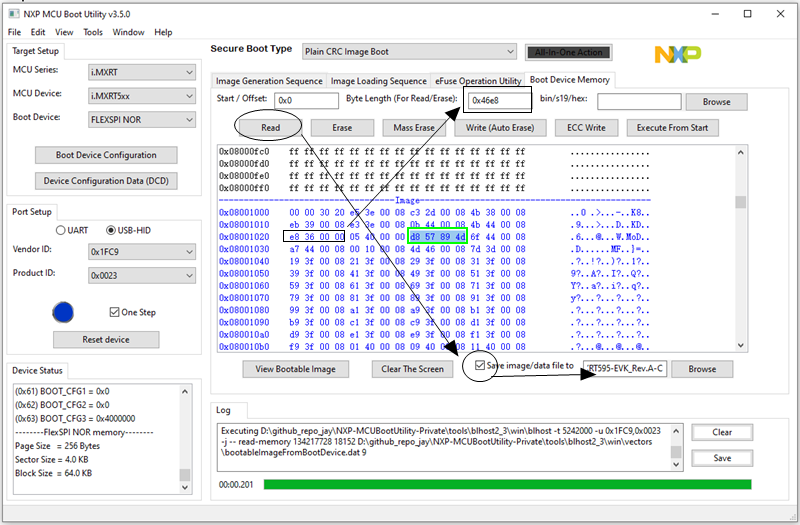Click the blue connection status indicator
The width and height of the screenshot is (800, 525).
point(63,312)
